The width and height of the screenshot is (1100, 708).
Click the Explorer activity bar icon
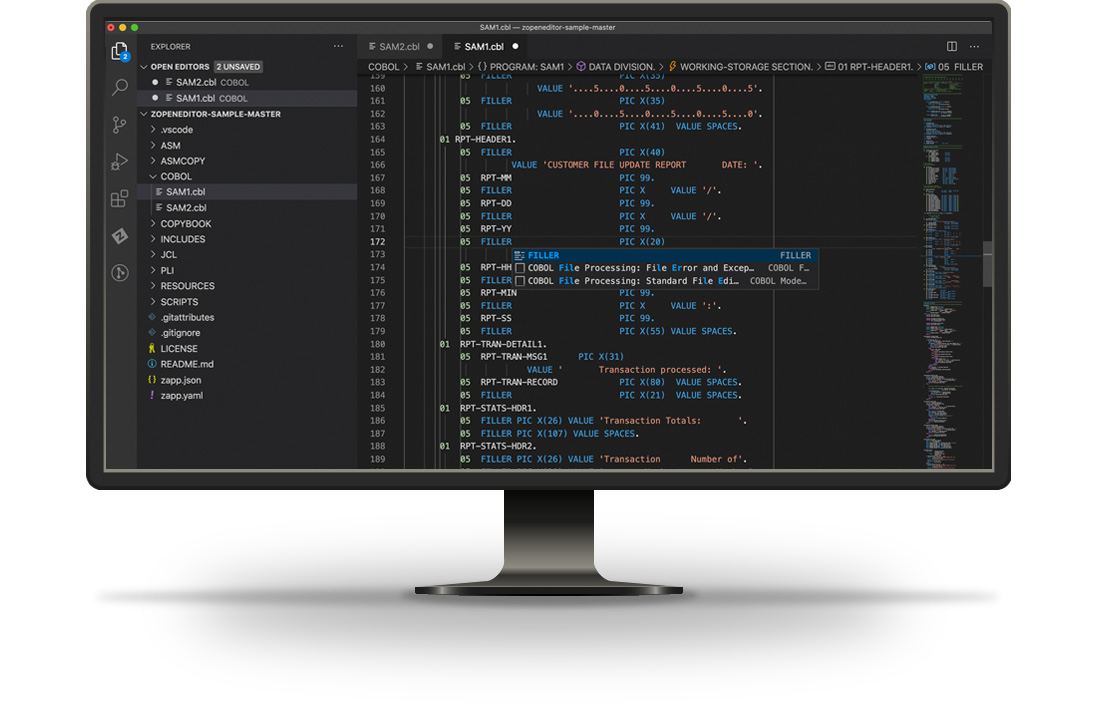119,50
